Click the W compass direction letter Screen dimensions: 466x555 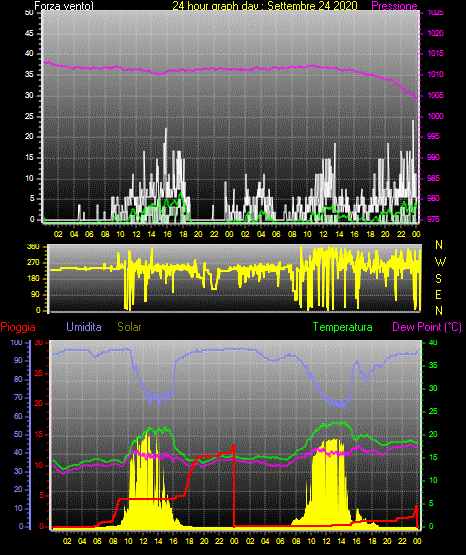tap(440, 262)
